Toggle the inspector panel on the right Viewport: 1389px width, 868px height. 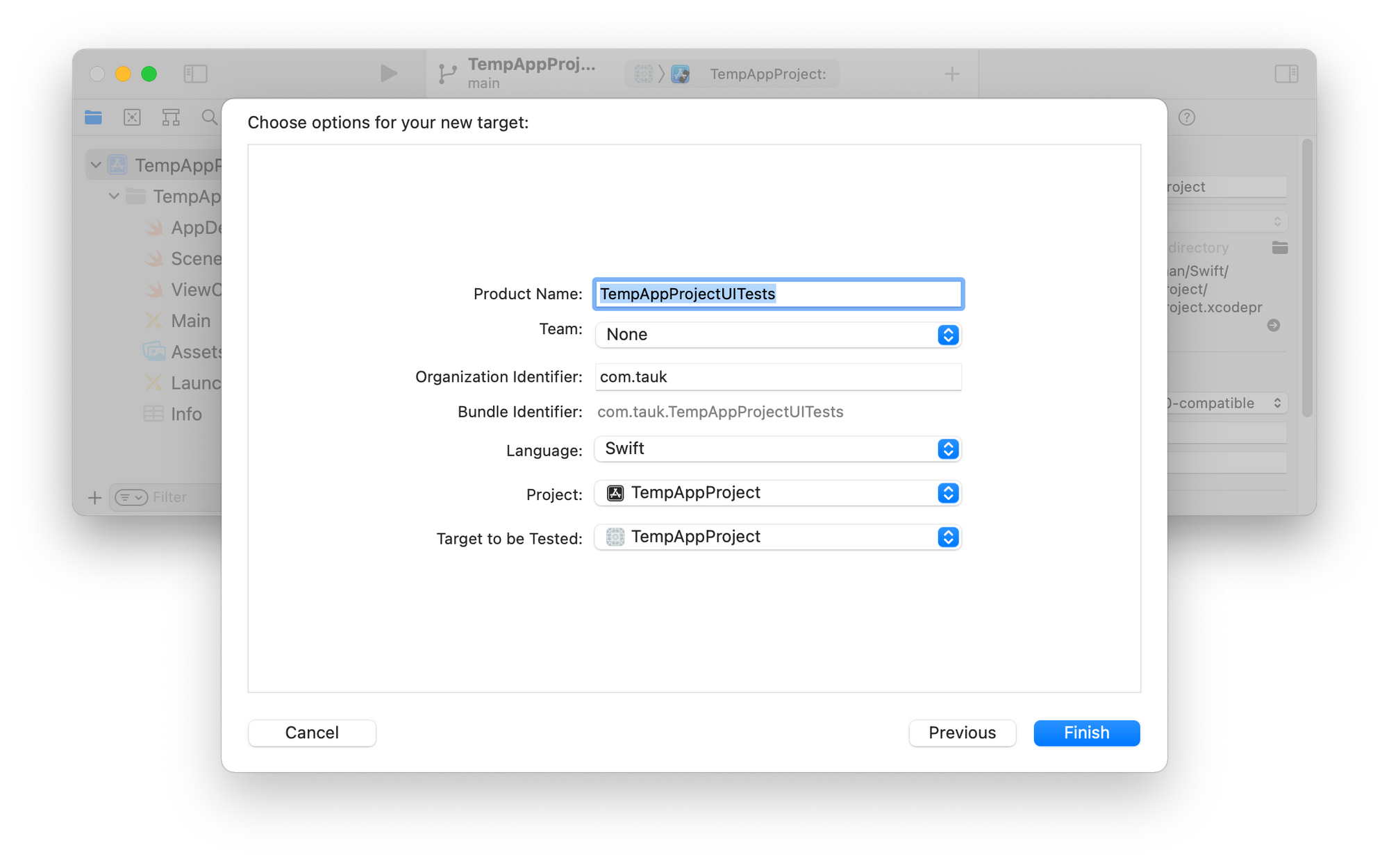pyautogui.click(x=1286, y=74)
